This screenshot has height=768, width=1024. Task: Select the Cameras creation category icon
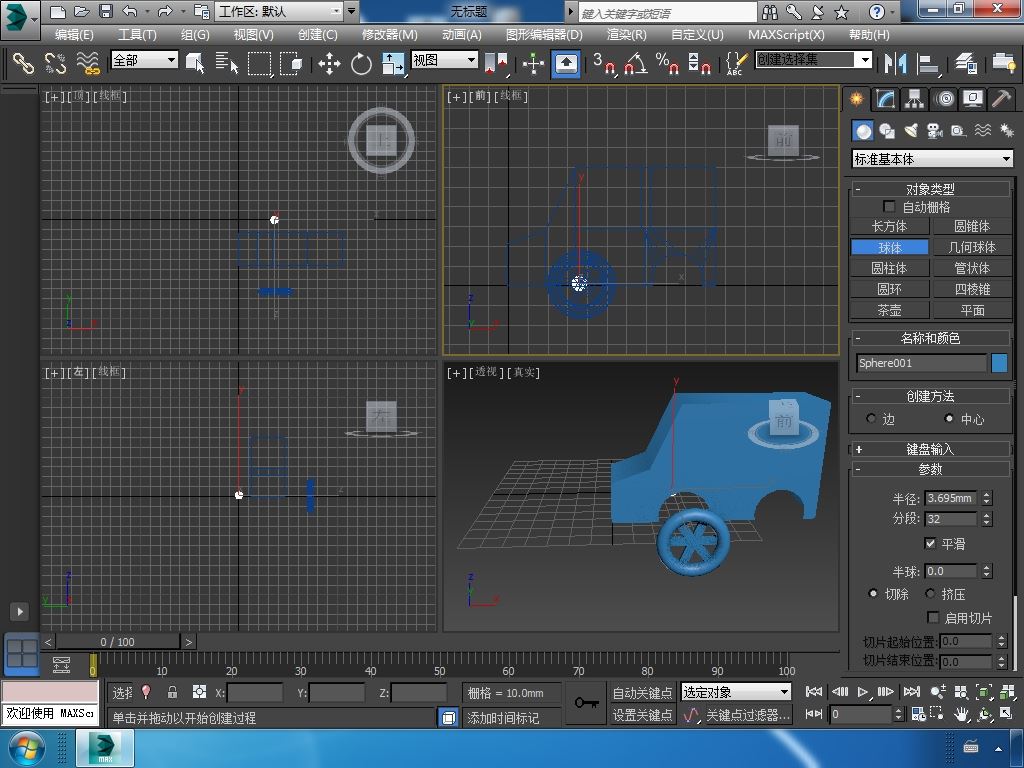935,131
